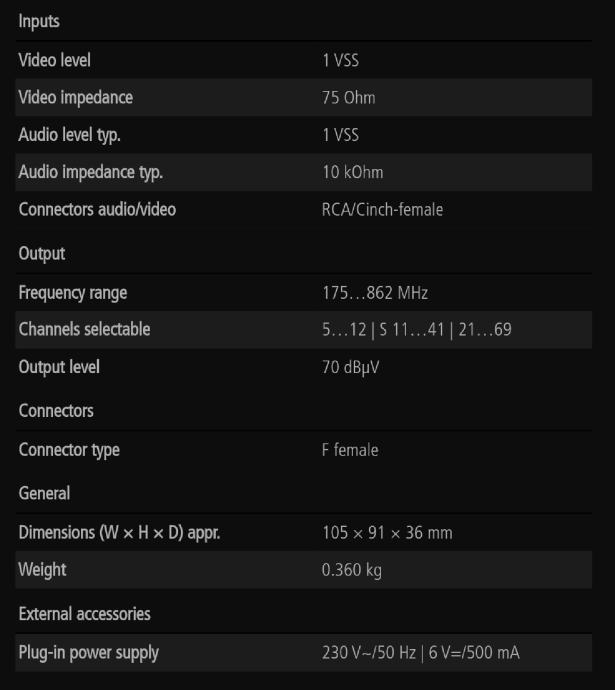This screenshot has width=615, height=690.
Task: Select the Plug-in power supply label
Action: pyautogui.click(x=88, y=653)
